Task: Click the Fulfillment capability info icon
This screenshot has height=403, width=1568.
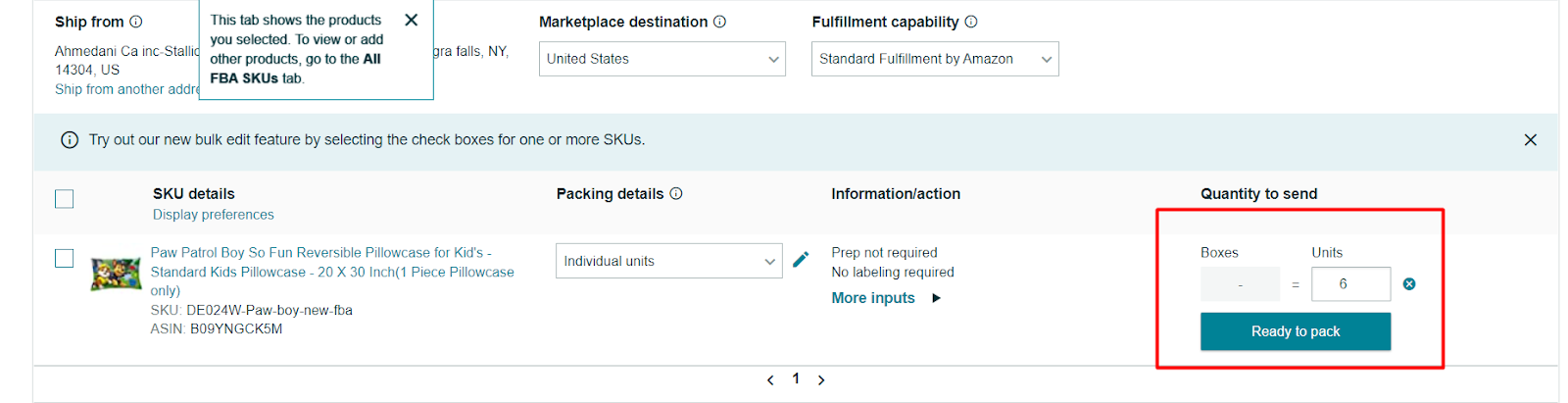Action: (x=971, y=22)
